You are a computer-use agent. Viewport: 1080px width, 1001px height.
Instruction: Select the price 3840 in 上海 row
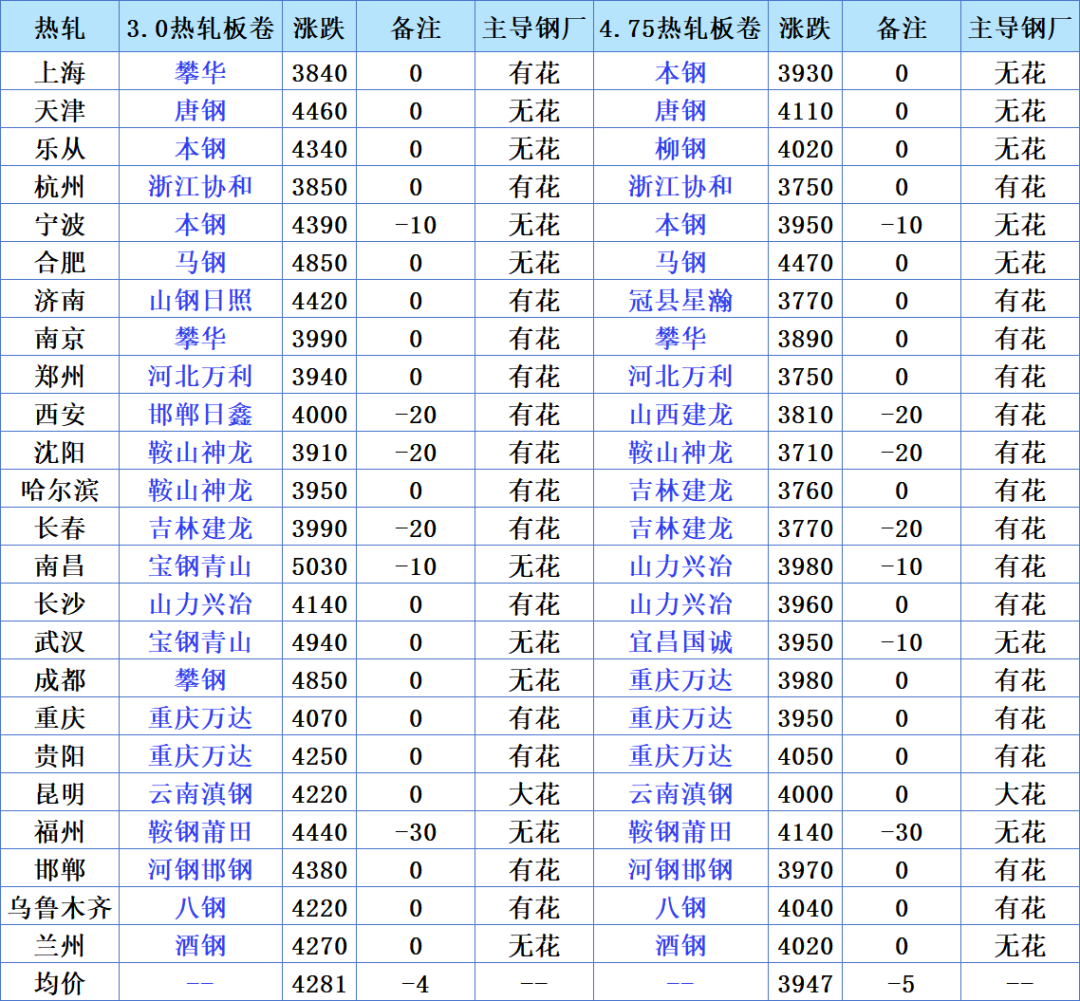tap(319, 73)
